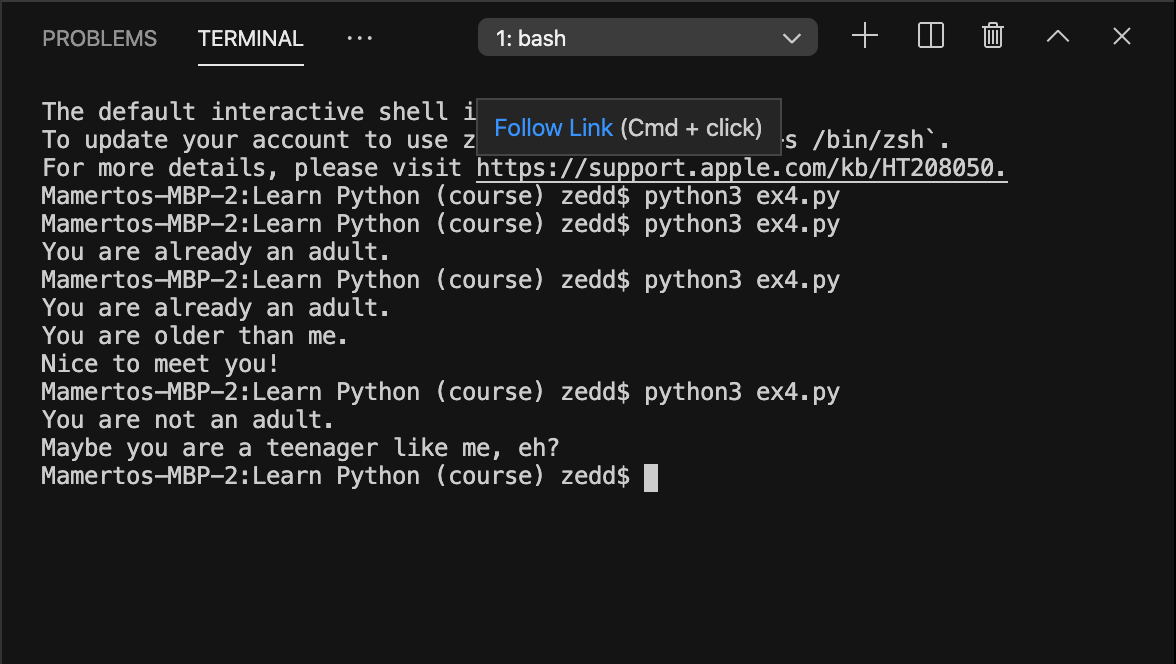Click the 'Nice to meet you!' output line
Viewport: 1176px width, 664px height.
click(x=159, y=365)
